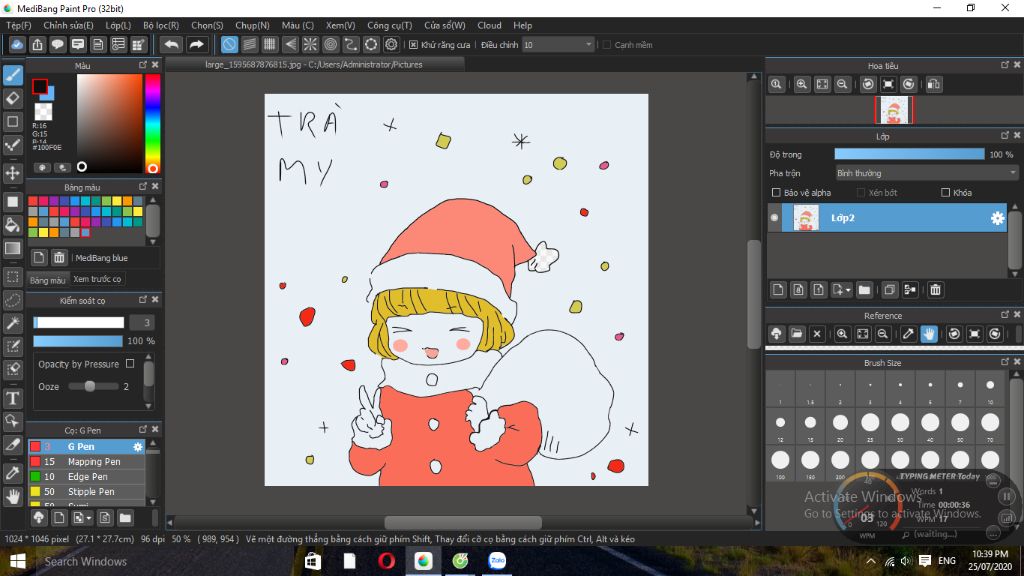The width and height of the screenshot is (1024, 576).
Task: Enable Bảo vệ alpha checkbox
Action: (x=776, y=193)
